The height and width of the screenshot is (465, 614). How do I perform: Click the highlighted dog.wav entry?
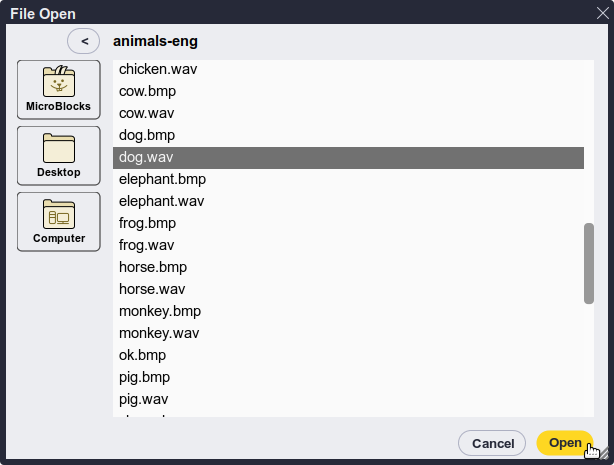pyautogui.click(x=349, y=158)
